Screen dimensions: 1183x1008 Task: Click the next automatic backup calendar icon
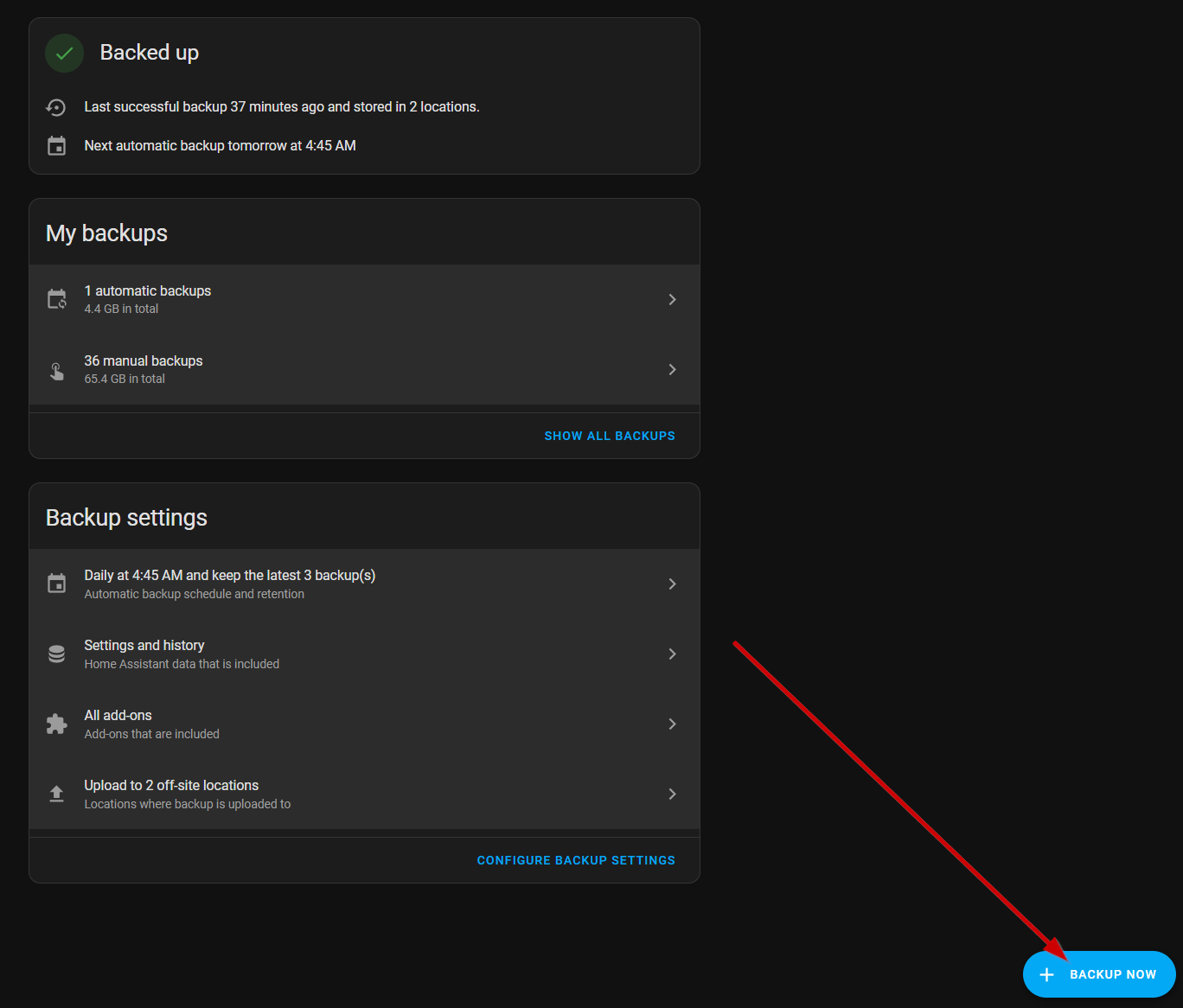point(56,146)
